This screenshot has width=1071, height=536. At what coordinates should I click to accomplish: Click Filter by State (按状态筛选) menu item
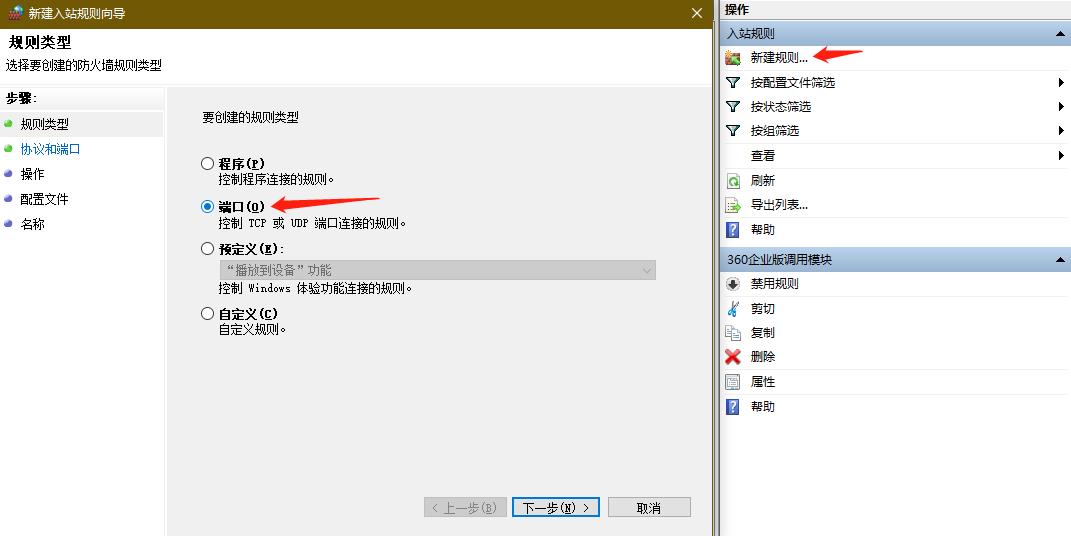[781, 107]
